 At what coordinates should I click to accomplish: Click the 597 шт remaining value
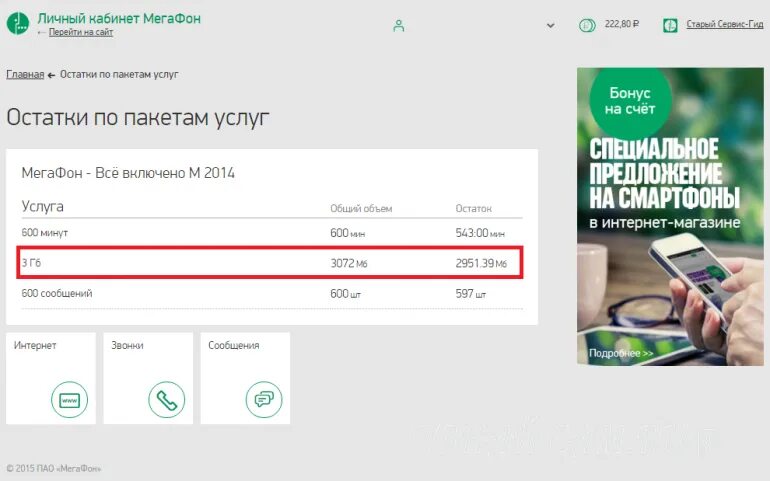click(470, 294)
